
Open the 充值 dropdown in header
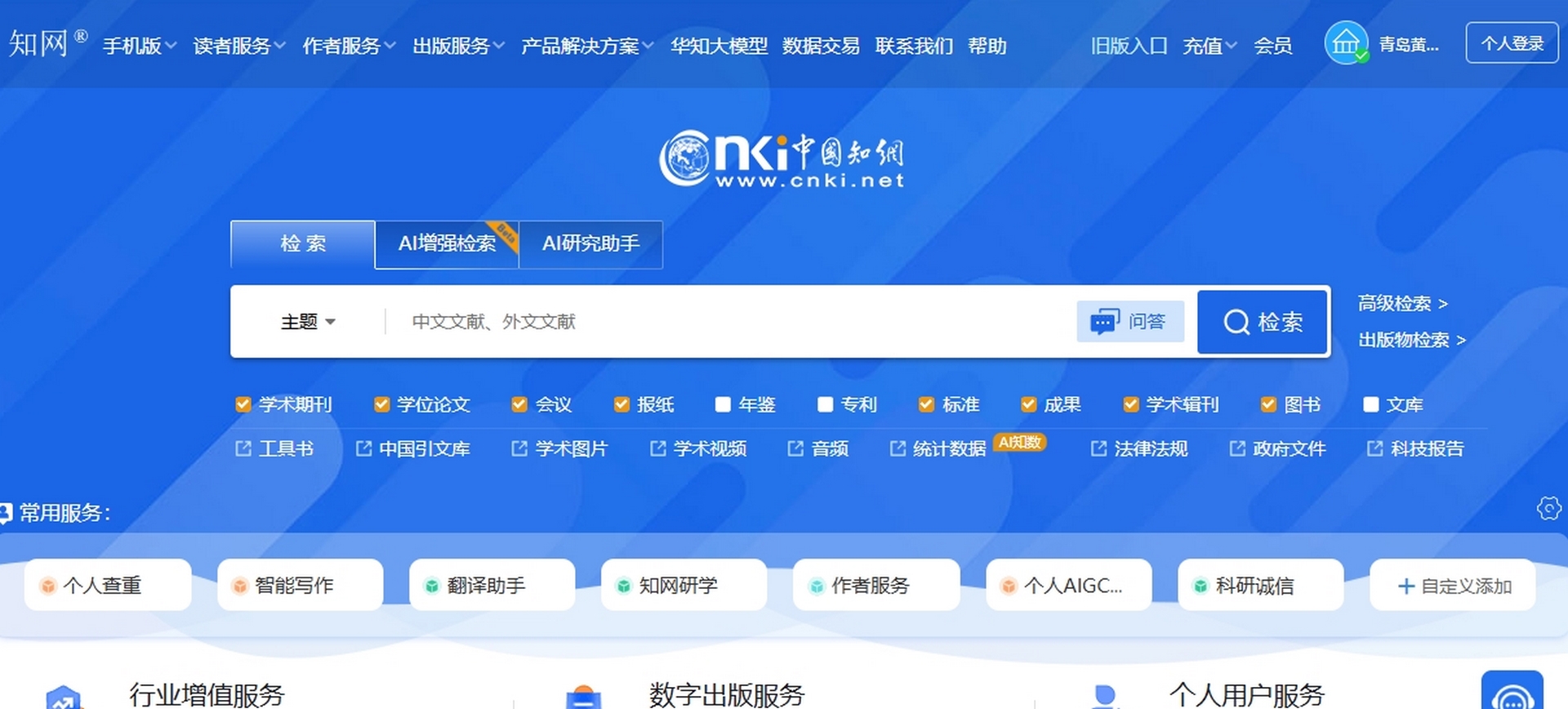[x=1209, y=46]
